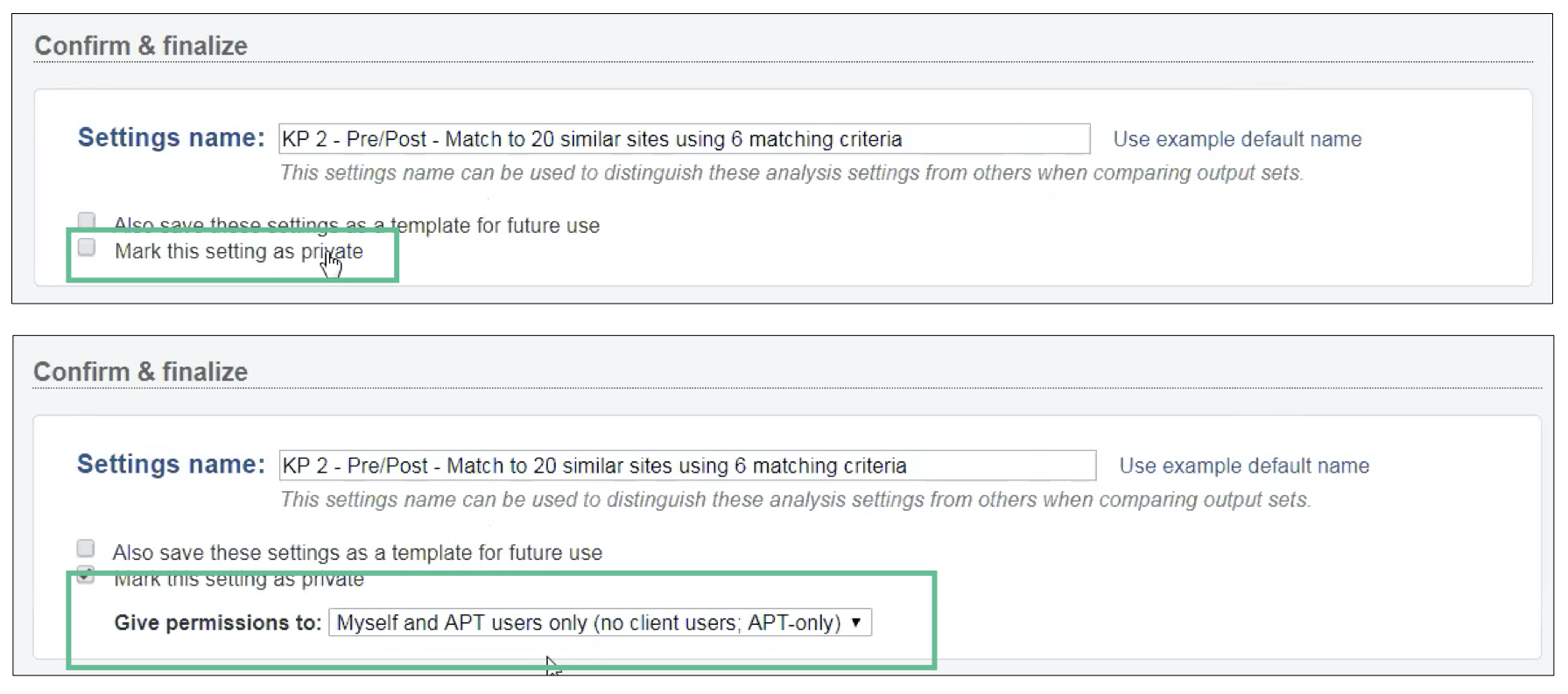1568x694 pixels.
Task: Click 'Use example default name' in lower panel
Action: pyautogui.click(x=1244, y=466)
